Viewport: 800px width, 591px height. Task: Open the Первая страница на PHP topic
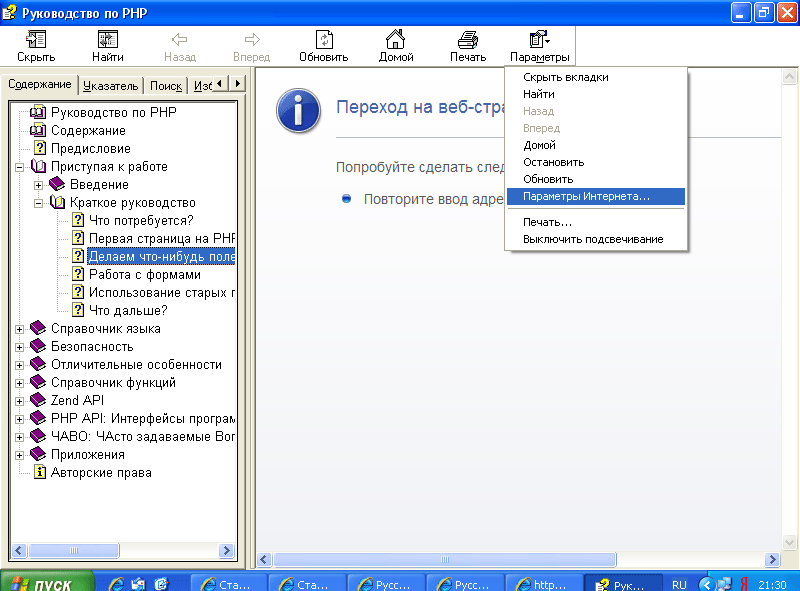click(x=162, y=238)
